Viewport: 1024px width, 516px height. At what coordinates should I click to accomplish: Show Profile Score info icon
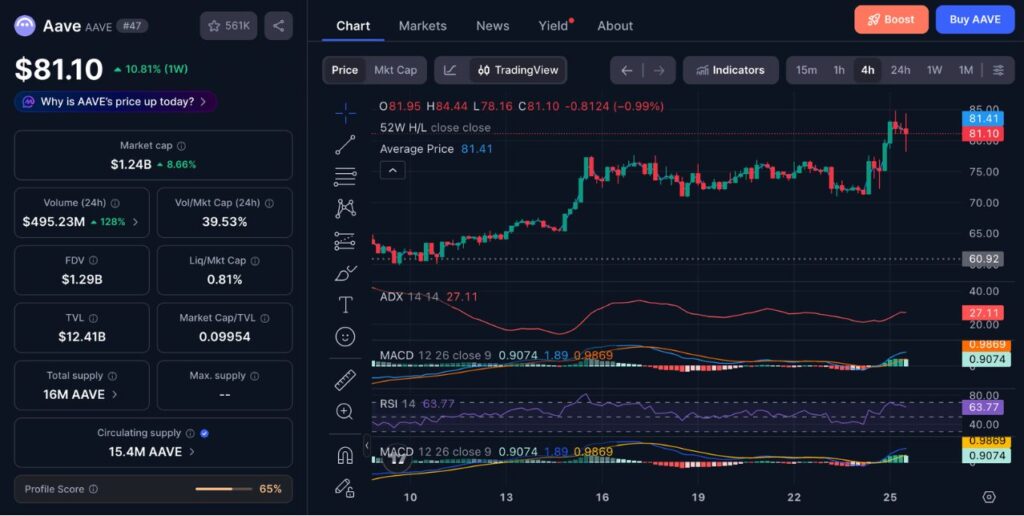93,489
